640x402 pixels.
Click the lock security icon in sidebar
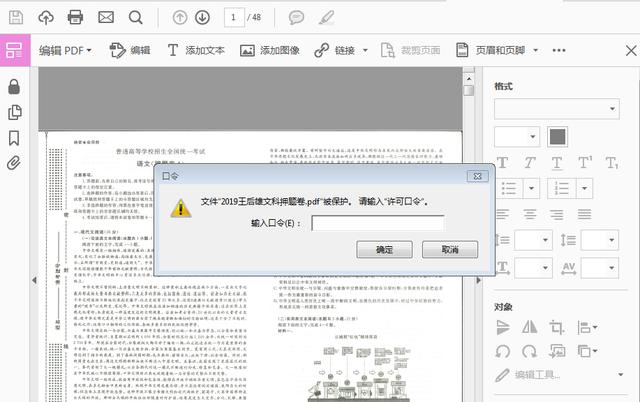(14, 87)
